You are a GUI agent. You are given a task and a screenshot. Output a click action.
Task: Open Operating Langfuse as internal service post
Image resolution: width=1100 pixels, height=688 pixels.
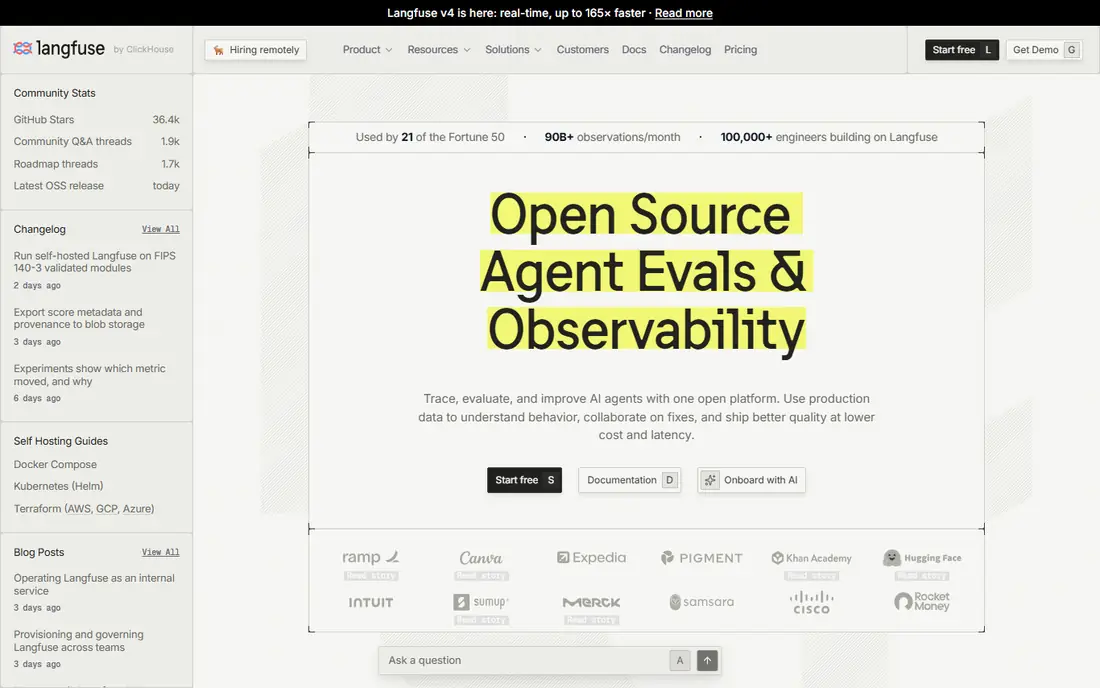coord(94,584)
